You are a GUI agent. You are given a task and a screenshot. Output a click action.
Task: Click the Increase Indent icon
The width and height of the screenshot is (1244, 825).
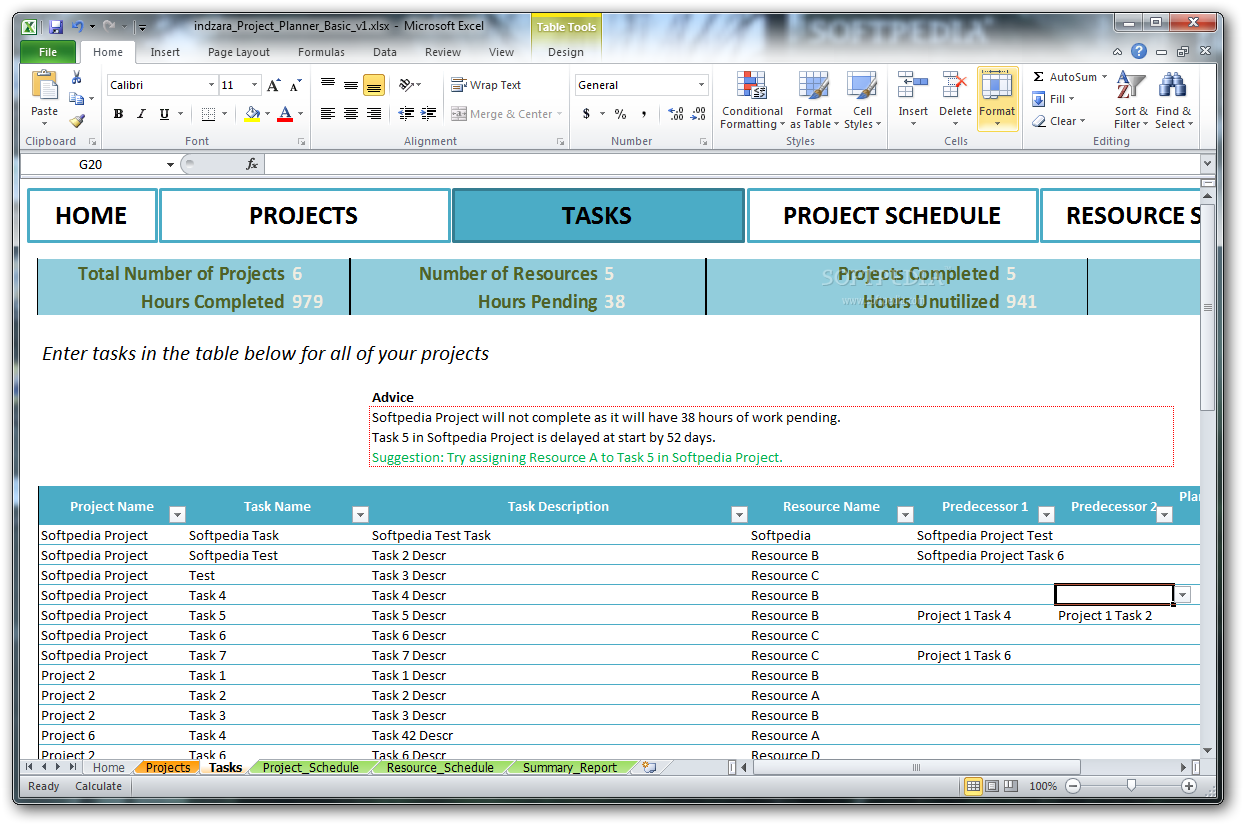(x=428, y=114)
